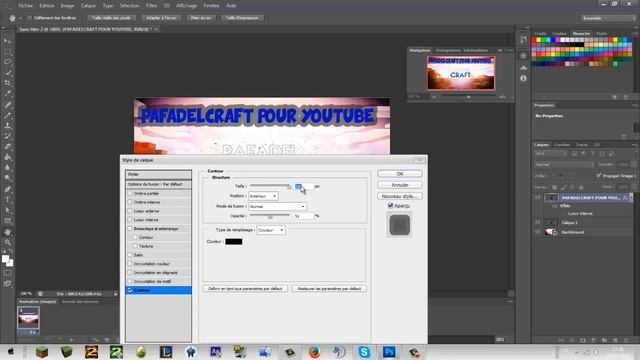Enable the Lueur externe checkbox
This screenshot has height=360, width=640.
[130, 211]
